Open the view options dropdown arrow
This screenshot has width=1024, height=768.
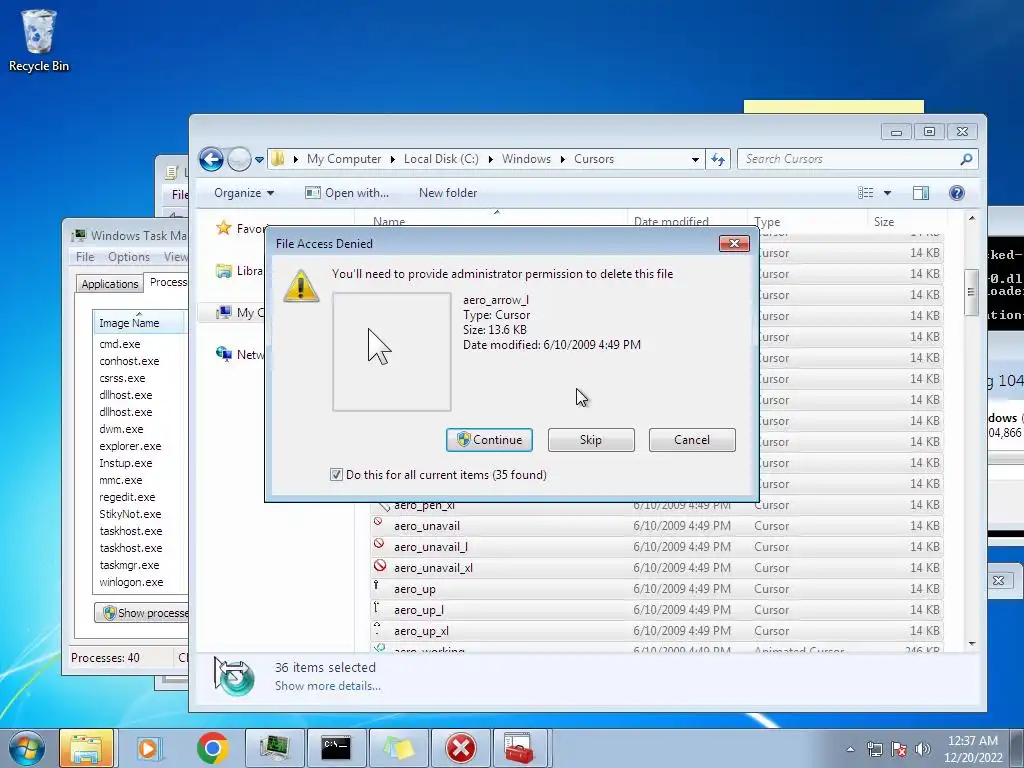[x=887, y=193]
